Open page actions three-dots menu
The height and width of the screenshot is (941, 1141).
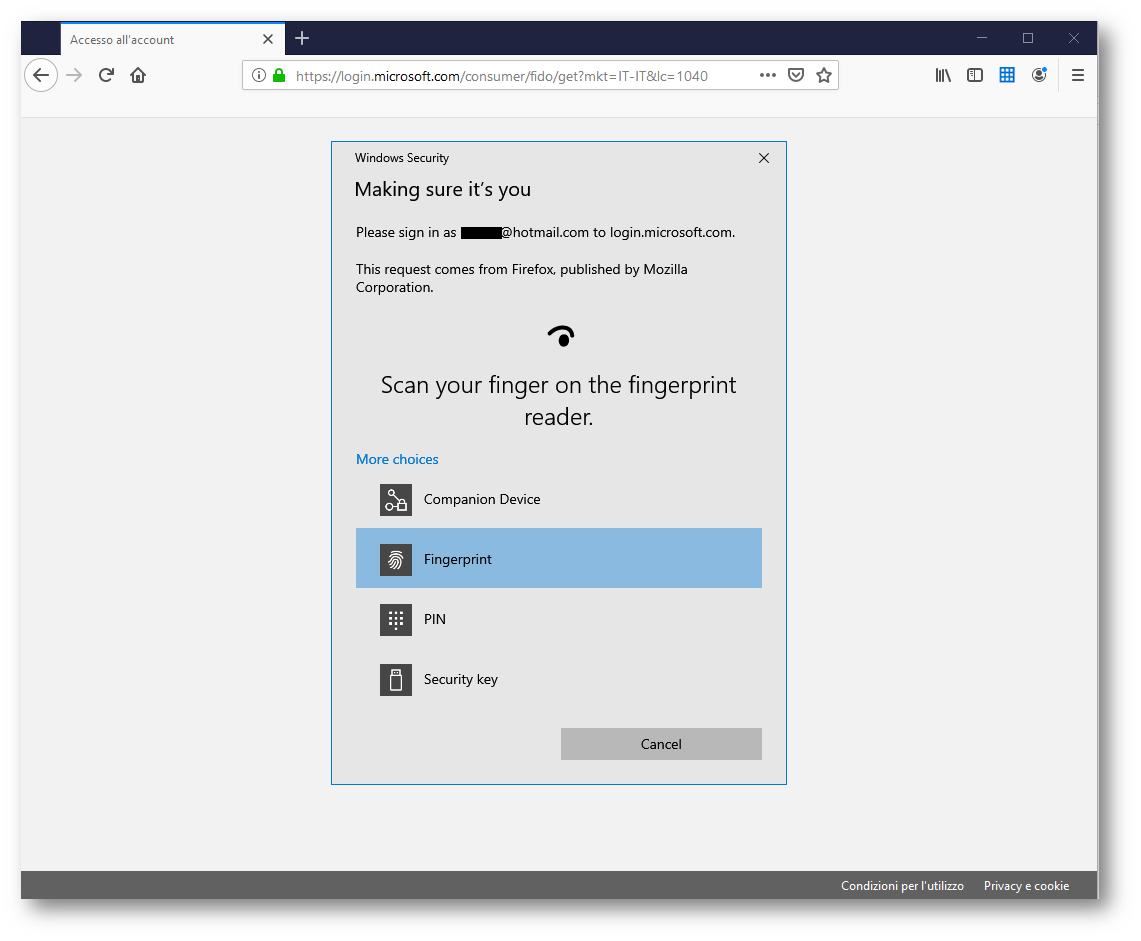(768, 75)
